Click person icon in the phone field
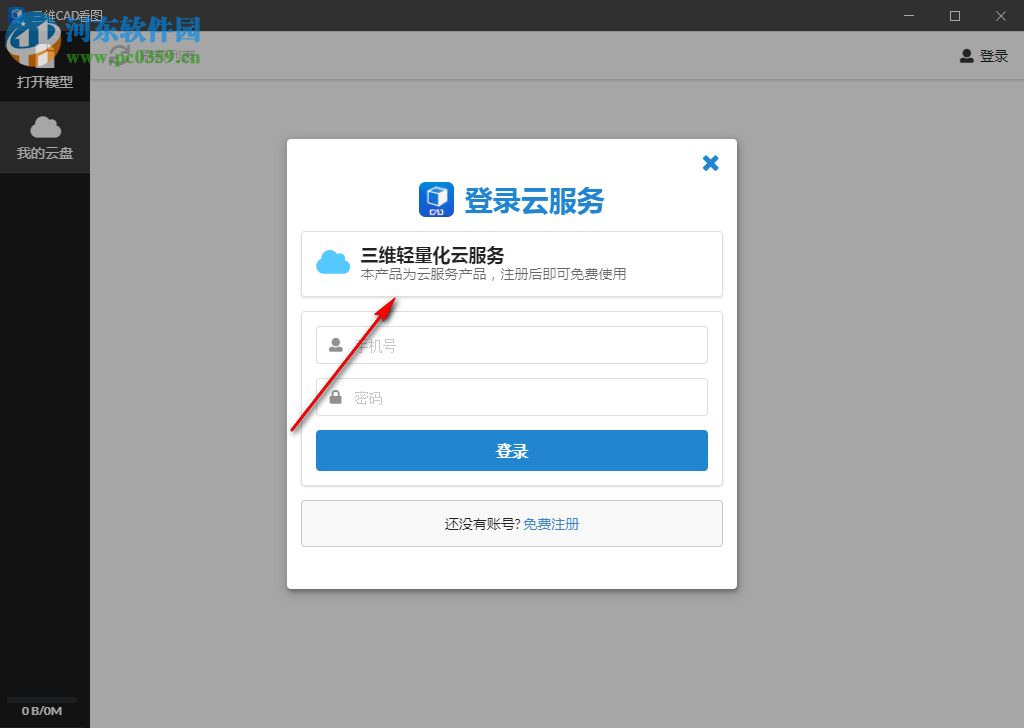Viewport: 1024px width, 728px height. (x=334, y=344)
